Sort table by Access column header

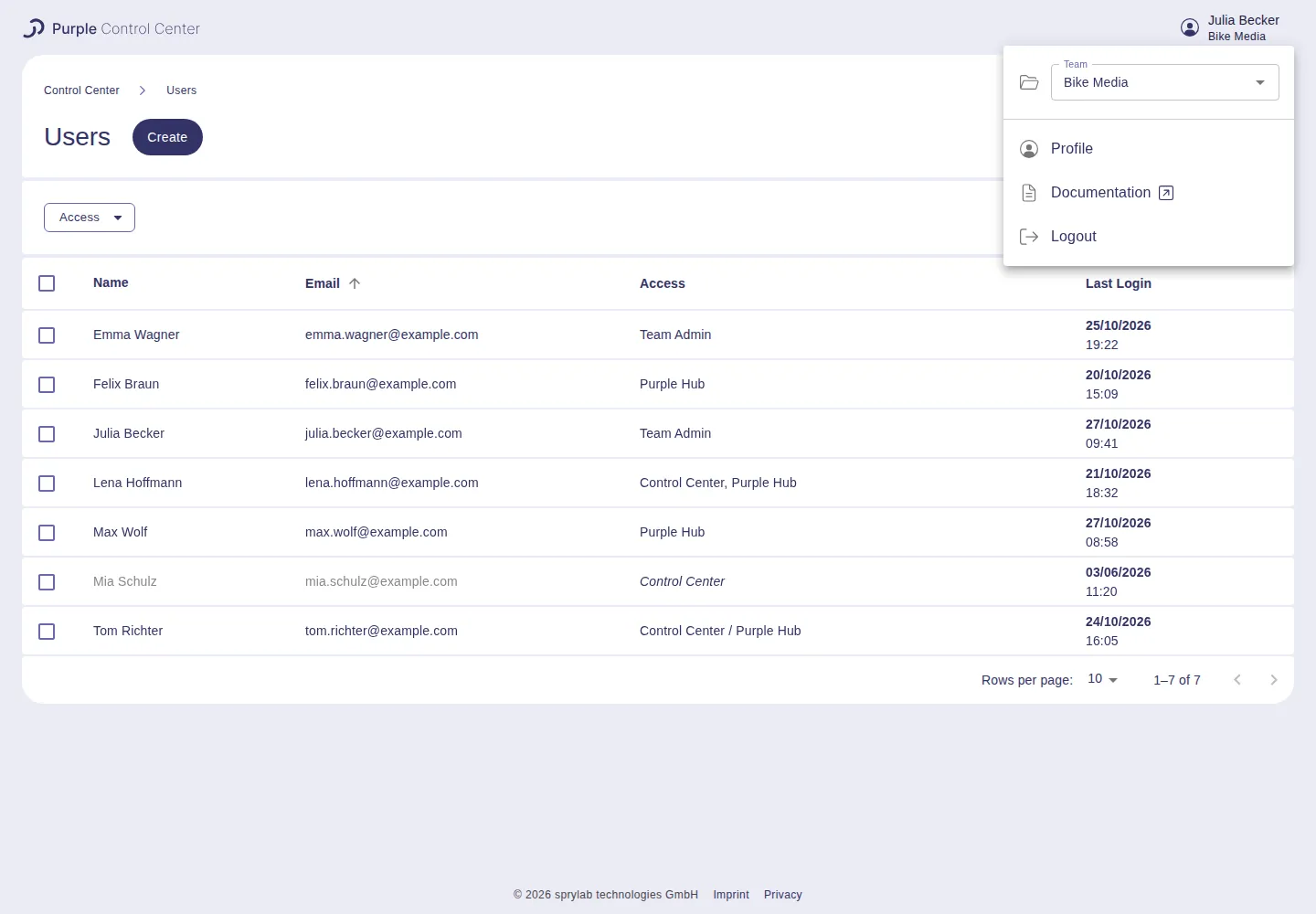tap(663, 283)
